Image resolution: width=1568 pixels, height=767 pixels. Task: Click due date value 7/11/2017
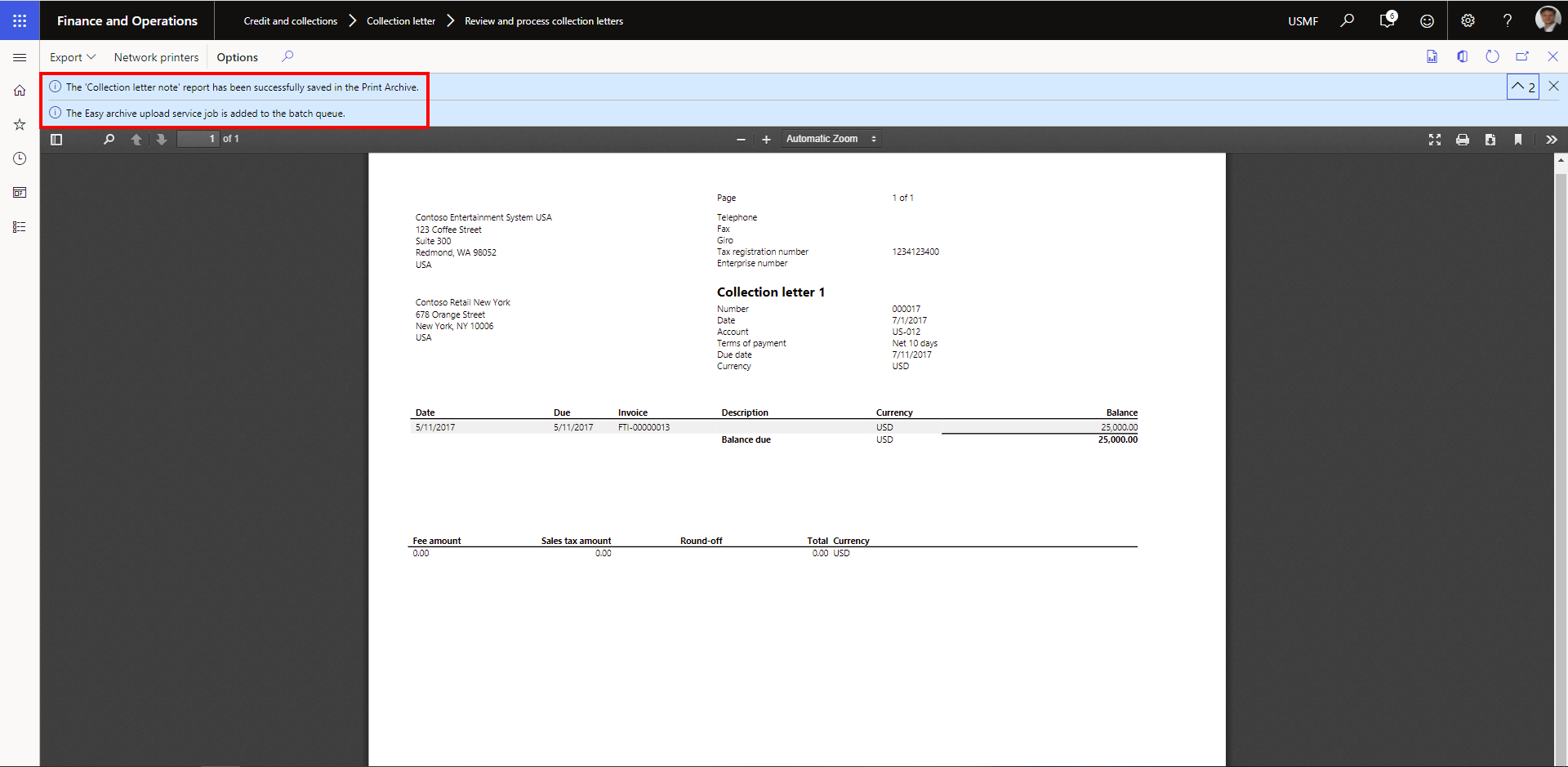click(x=911, y=355)
